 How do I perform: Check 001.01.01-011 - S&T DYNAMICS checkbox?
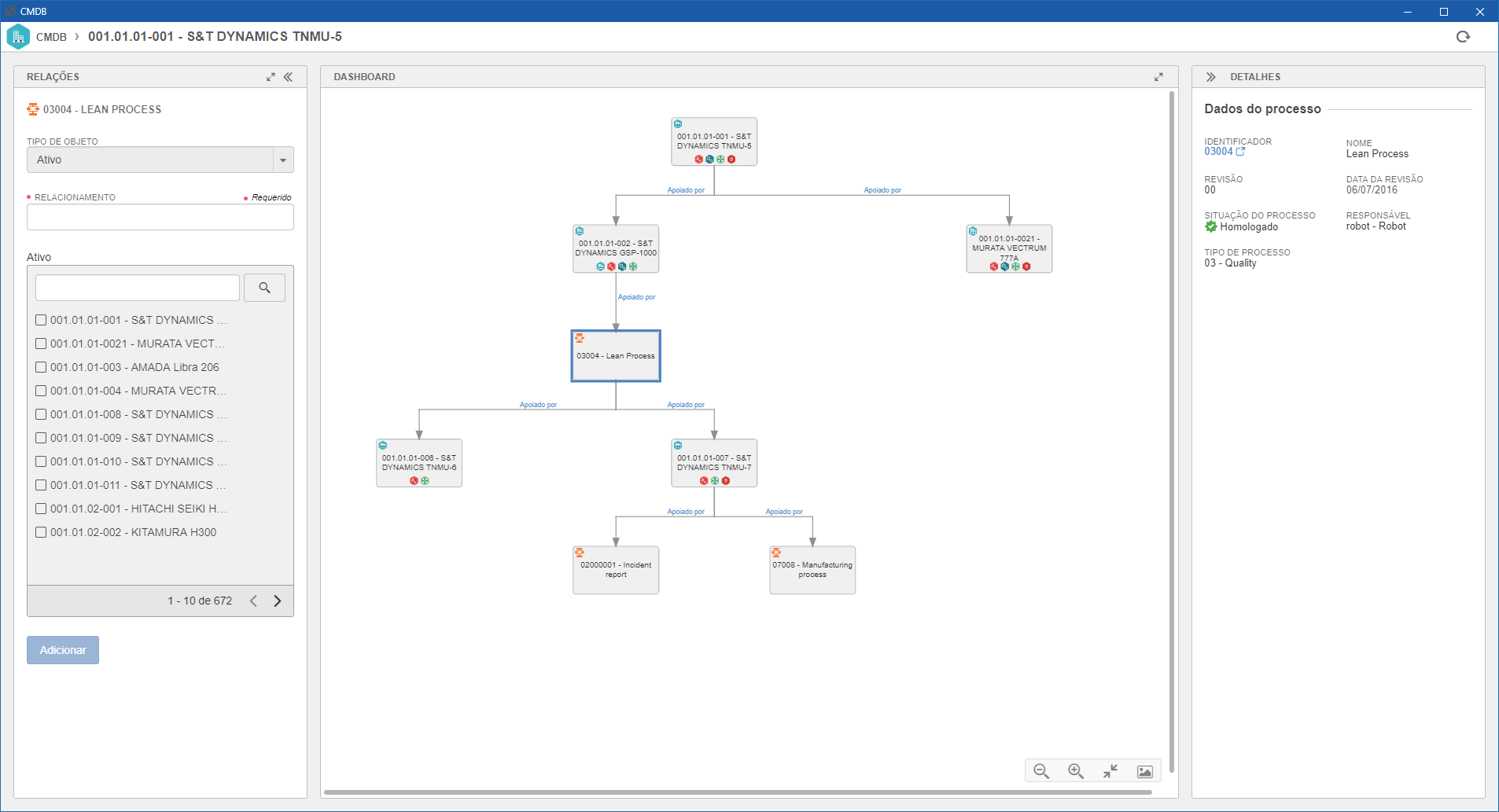(41, 485)
